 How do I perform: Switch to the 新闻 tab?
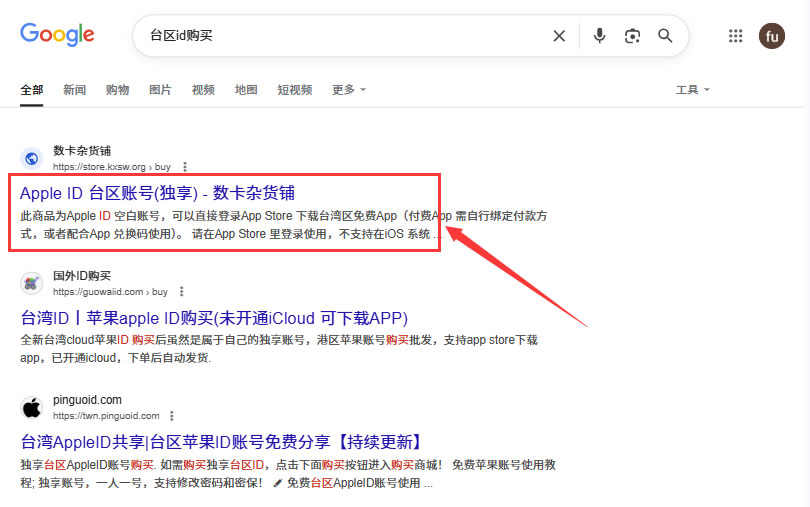74,90
